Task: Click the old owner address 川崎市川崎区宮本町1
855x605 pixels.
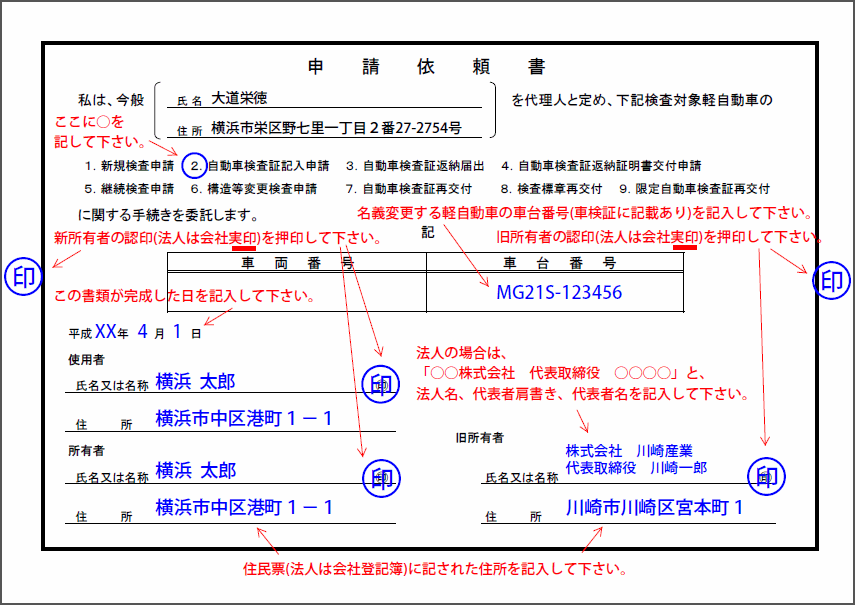Action: click(654, 507)
